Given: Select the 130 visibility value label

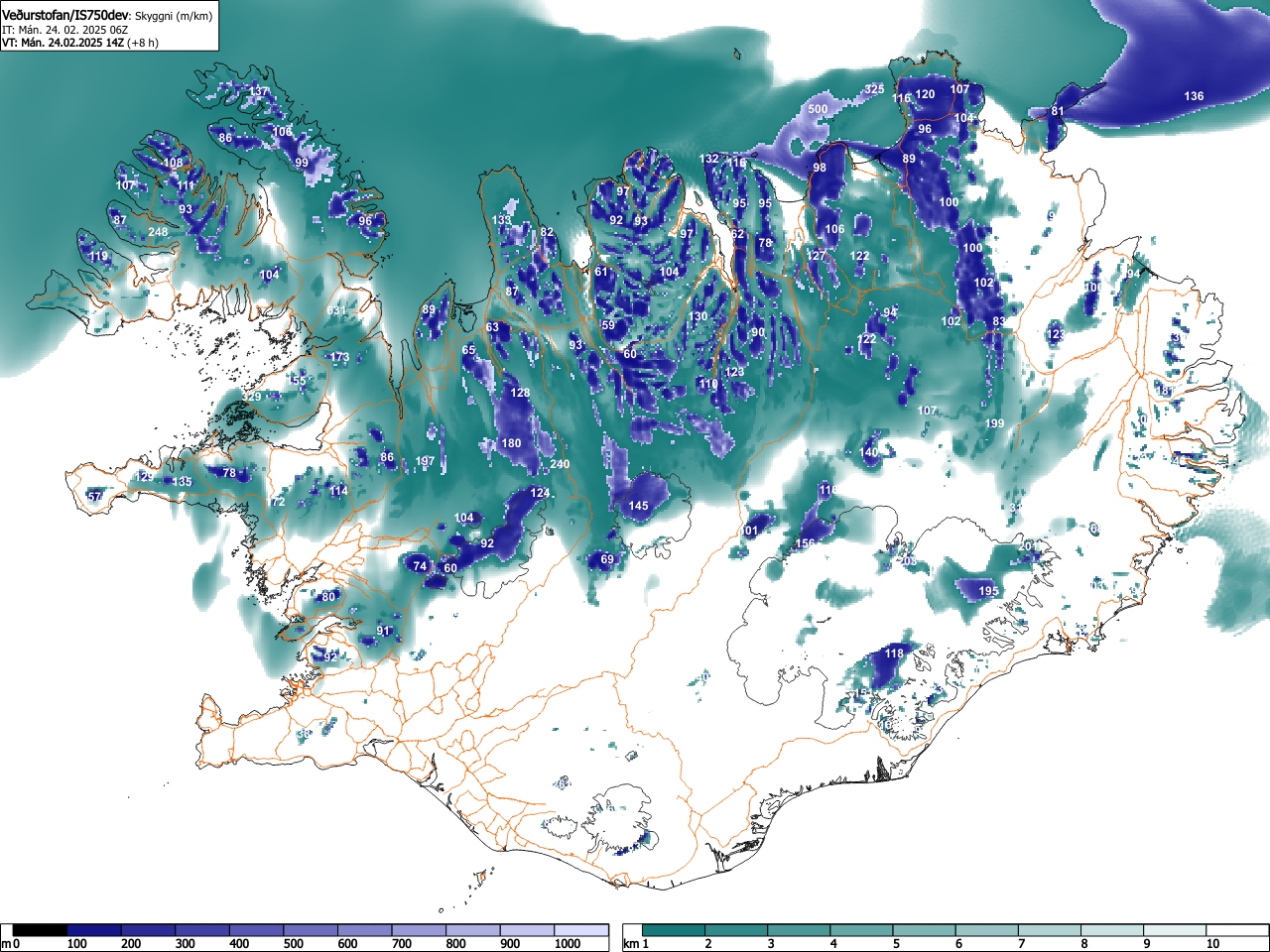Looking at the screenshot, I should click(698, 317).
